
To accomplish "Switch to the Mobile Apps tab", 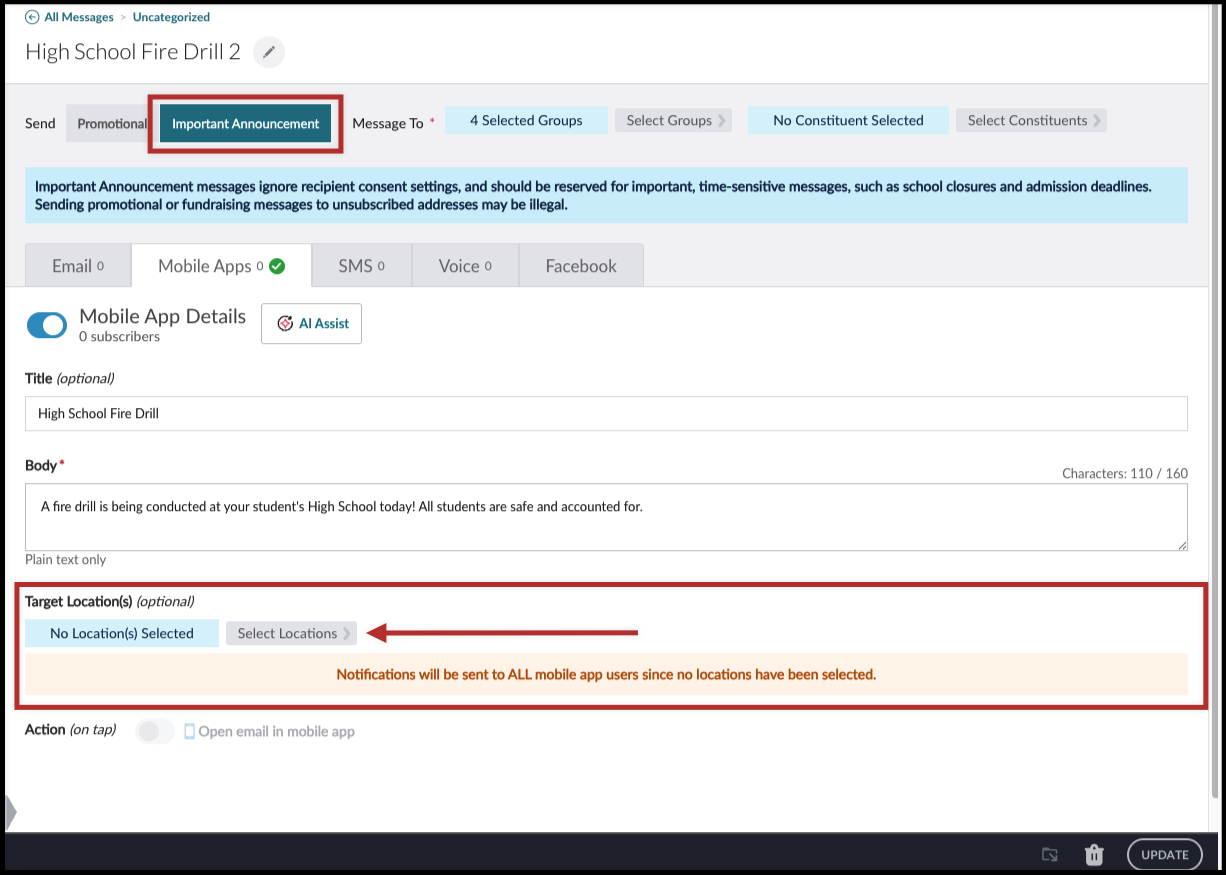I will pyautogui.click(x=221, y=266).
